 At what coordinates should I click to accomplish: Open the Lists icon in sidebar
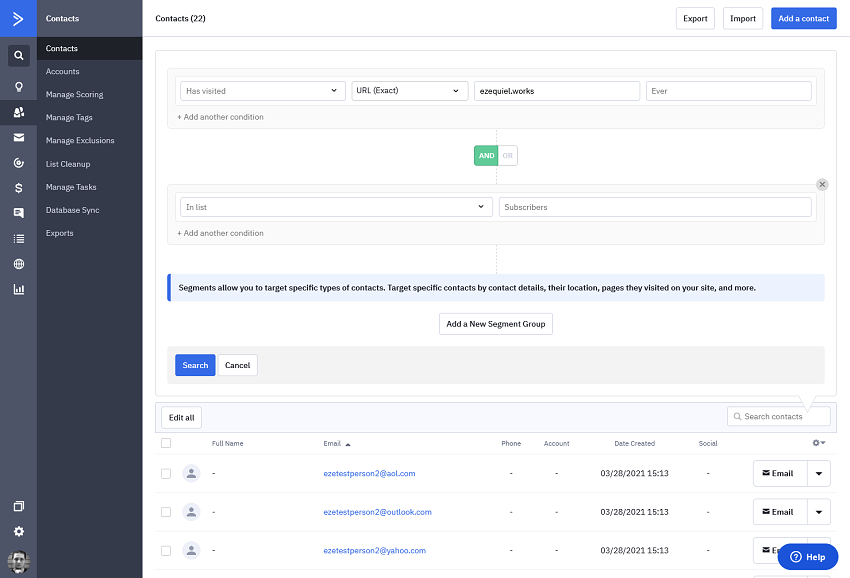18,239
